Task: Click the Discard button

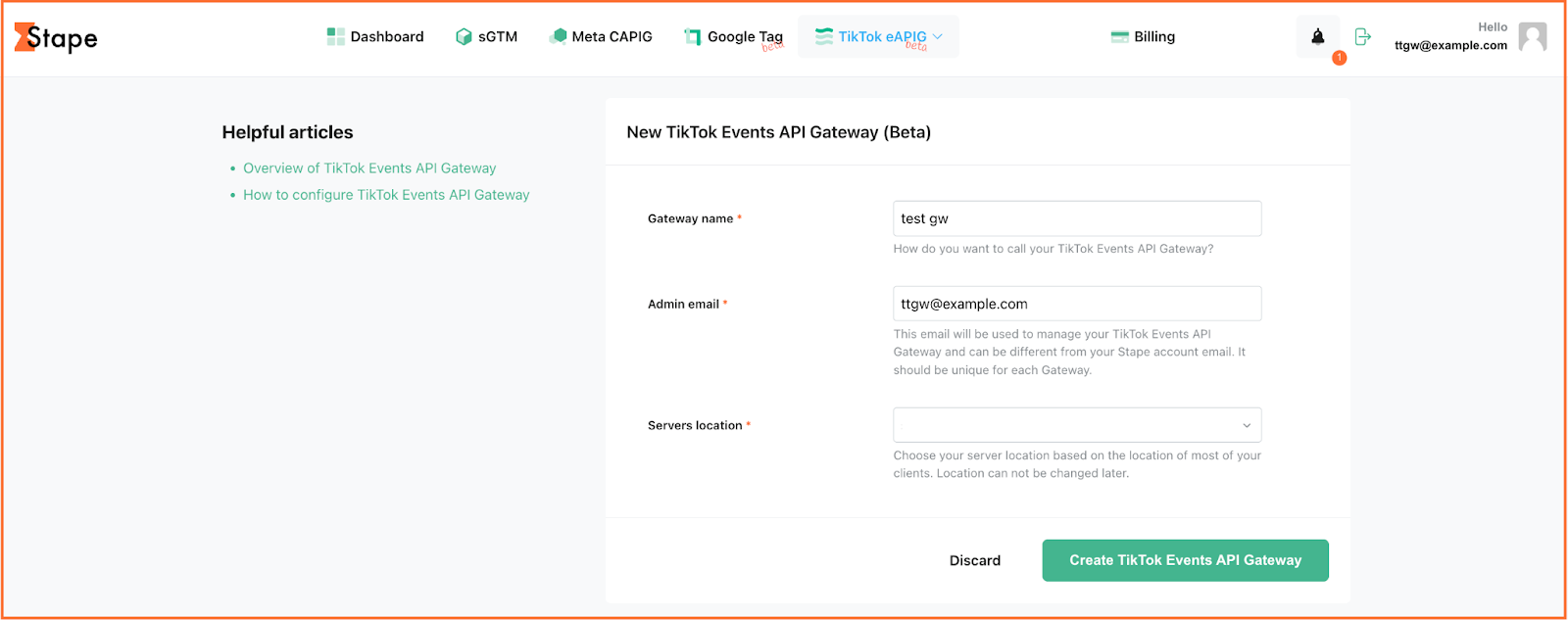Action: (x=975, y=560)
